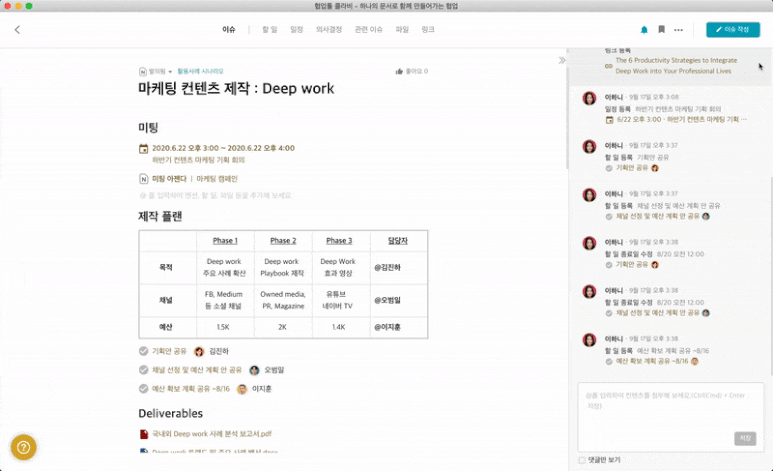Screen dimensions: 773x471
Task: Toggle 채널 선정 check in 할 일 등록 activity
Action: coord(609,217)
